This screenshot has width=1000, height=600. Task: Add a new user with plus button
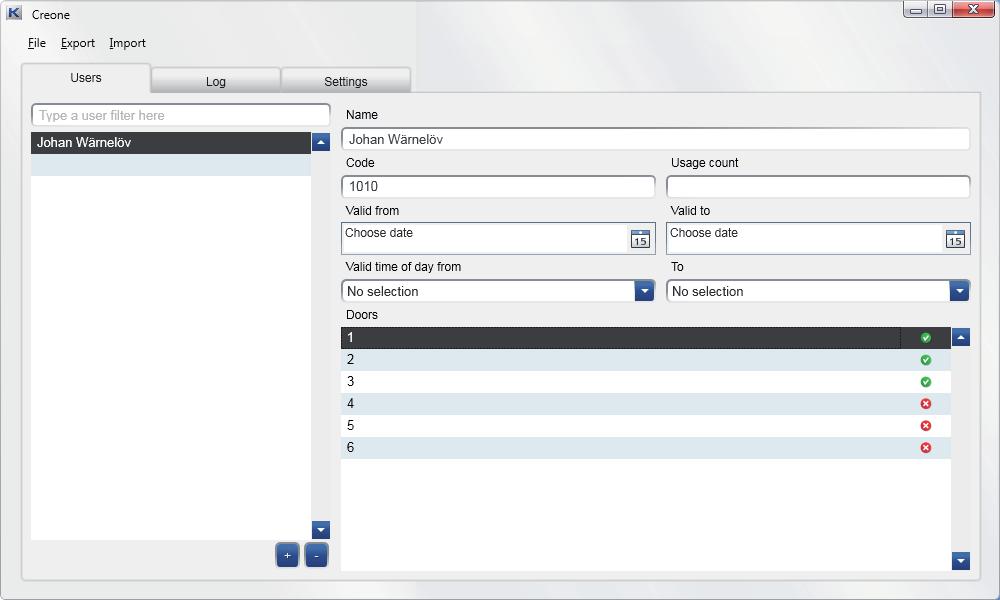(288, 555)
